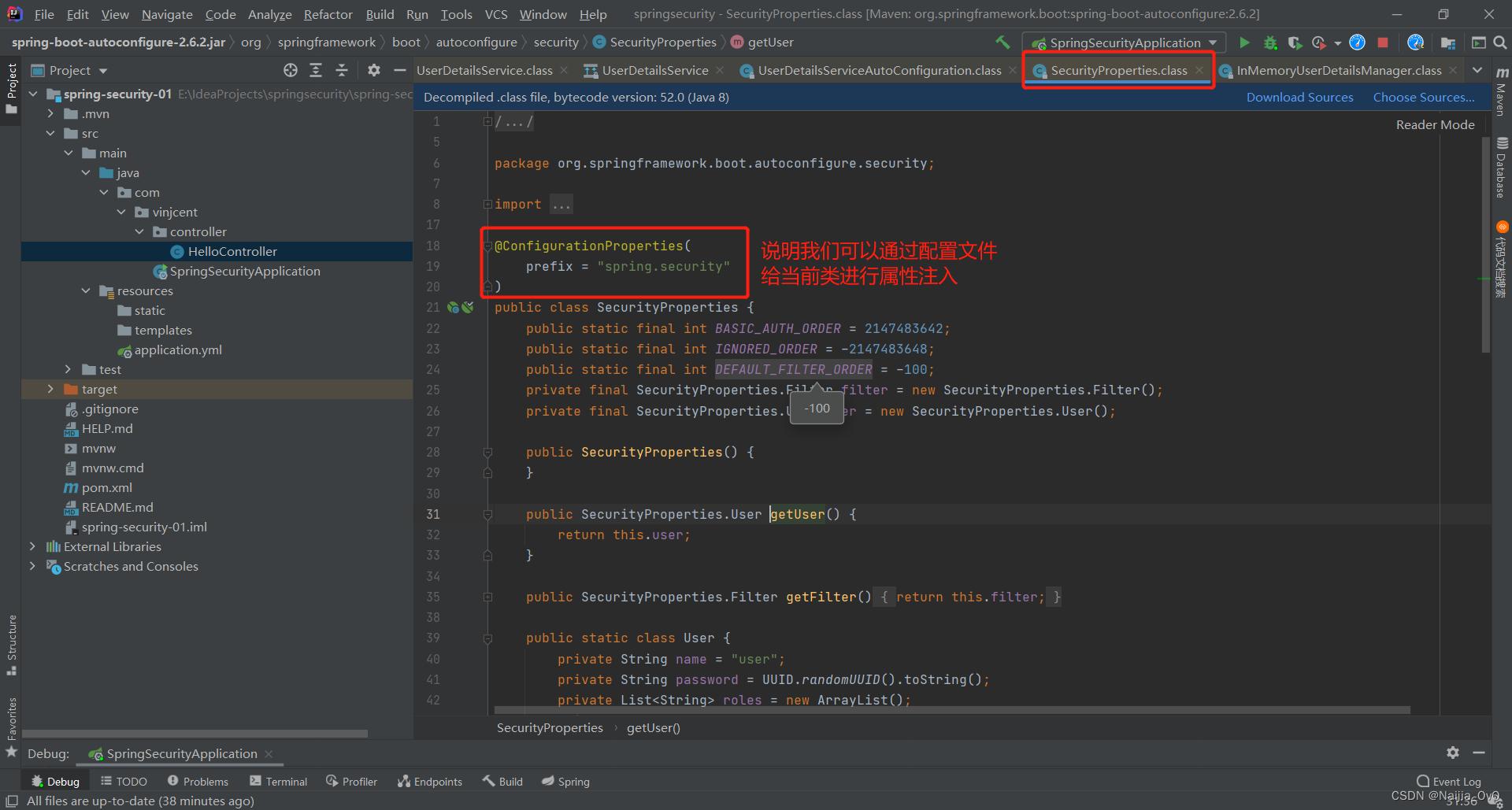Run the SpringSecurityApplication configuration
This screenshot has width=1512, height=810.
point(1245,43)
